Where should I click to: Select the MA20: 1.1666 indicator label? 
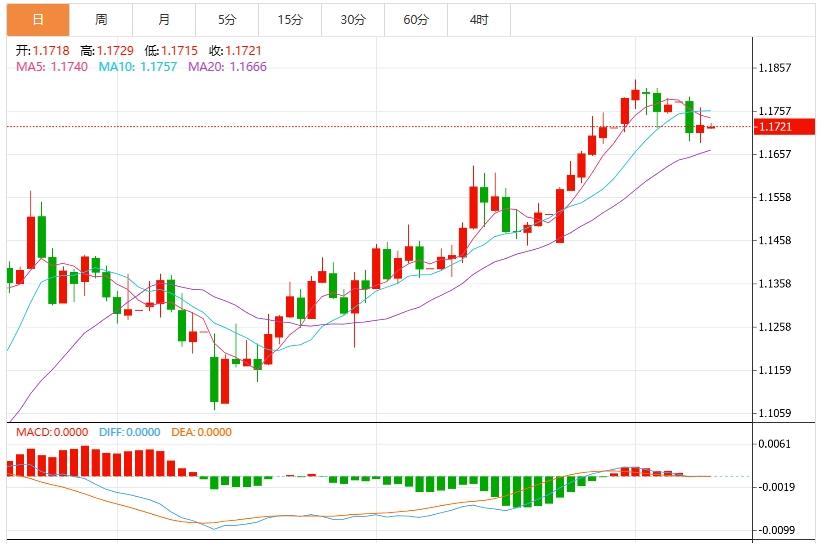pos(227,66)
